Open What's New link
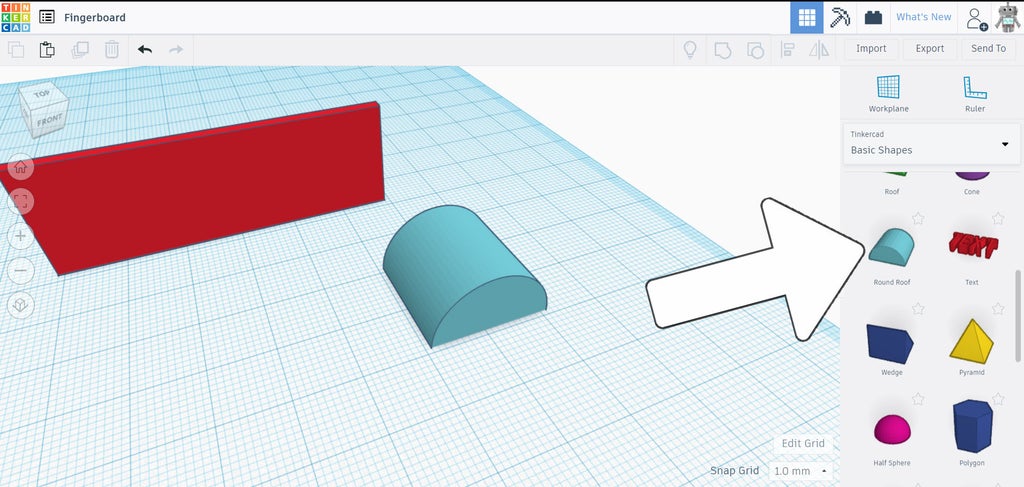 [923, 17]
